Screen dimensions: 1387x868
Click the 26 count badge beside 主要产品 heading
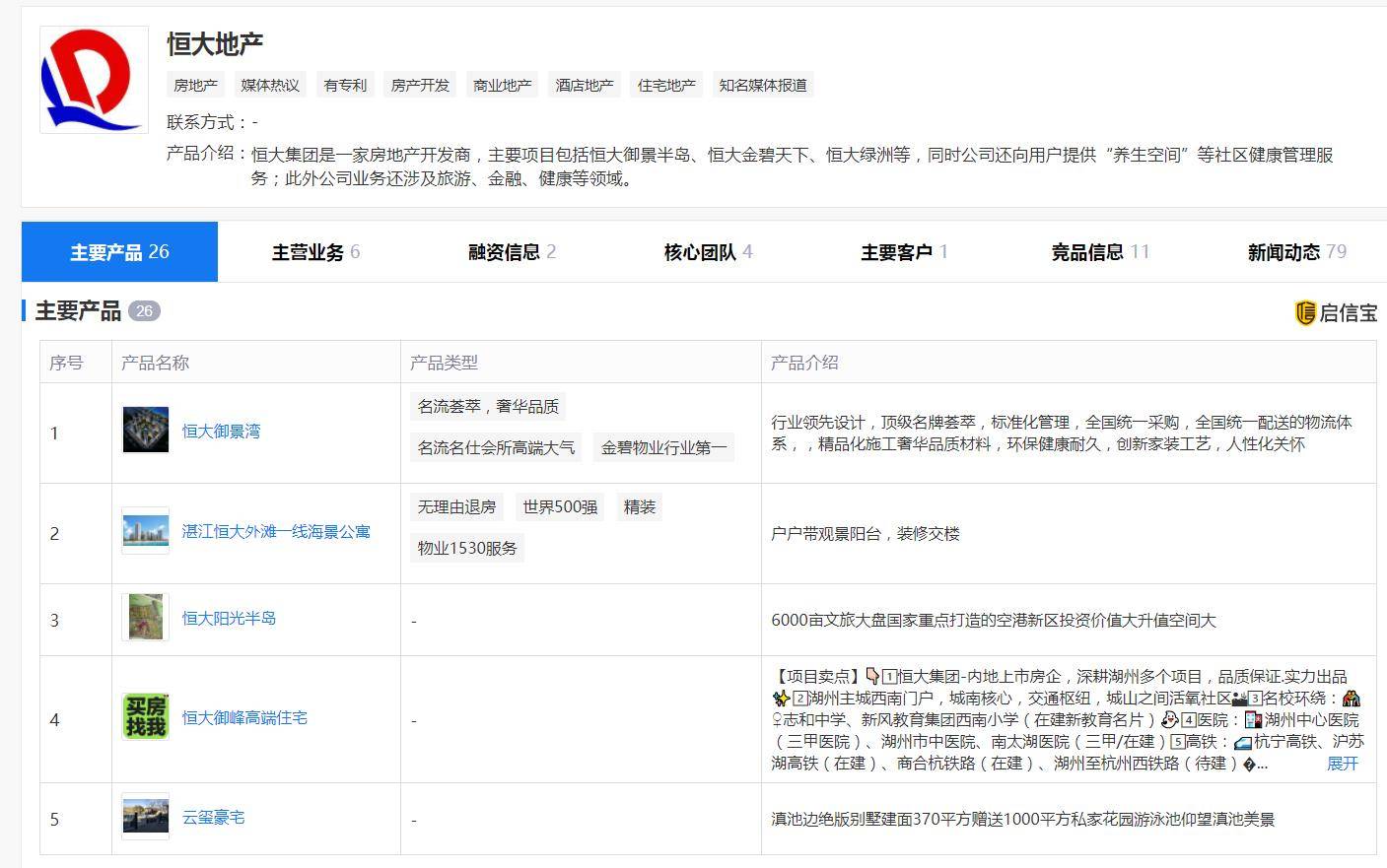[x=144, y=311]
